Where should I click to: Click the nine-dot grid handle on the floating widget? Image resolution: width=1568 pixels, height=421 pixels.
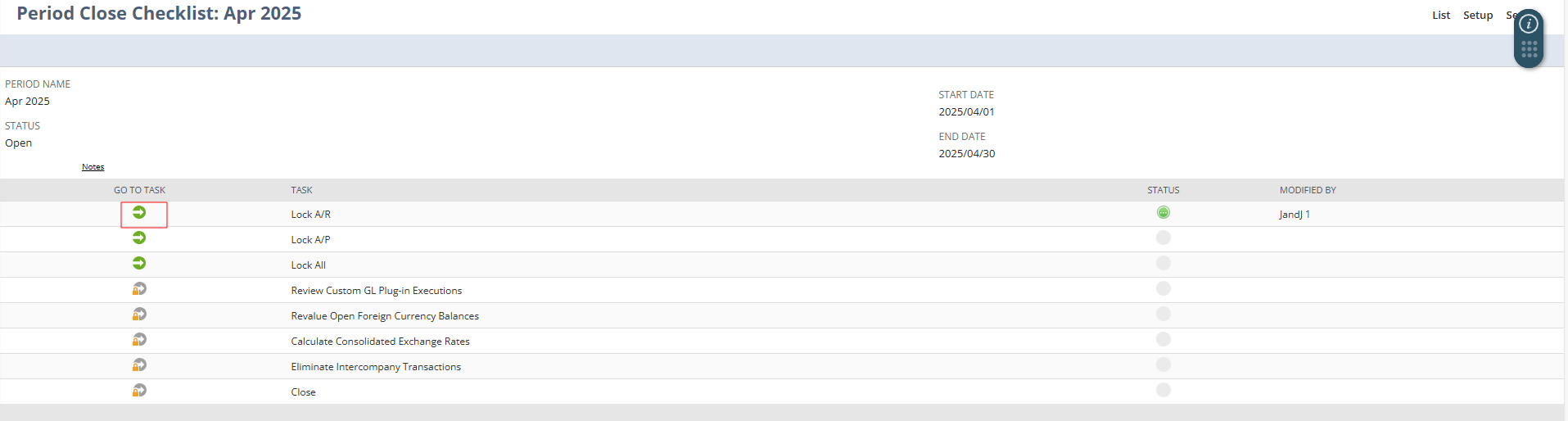(1528, 50)
